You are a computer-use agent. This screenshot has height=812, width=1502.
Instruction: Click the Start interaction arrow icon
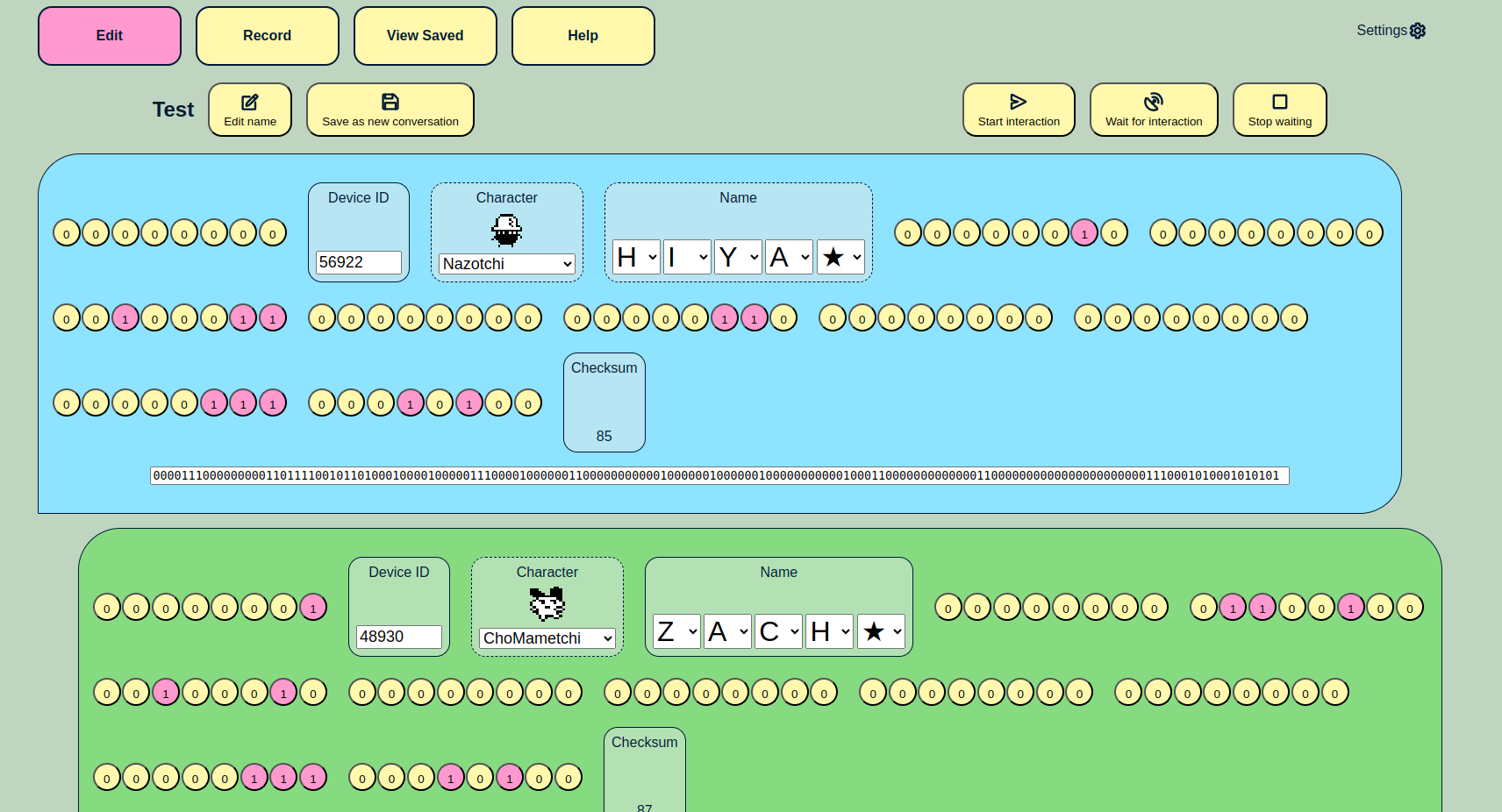[x=1019, y=102]
